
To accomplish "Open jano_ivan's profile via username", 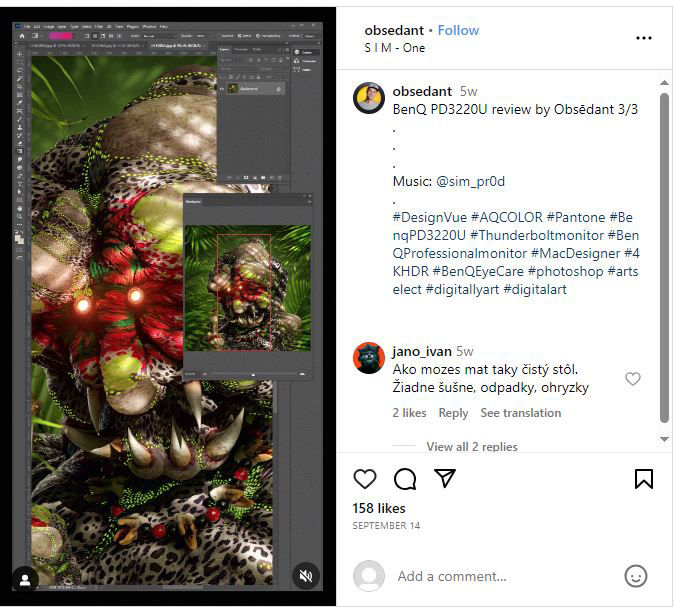I will tap(422, 351).
